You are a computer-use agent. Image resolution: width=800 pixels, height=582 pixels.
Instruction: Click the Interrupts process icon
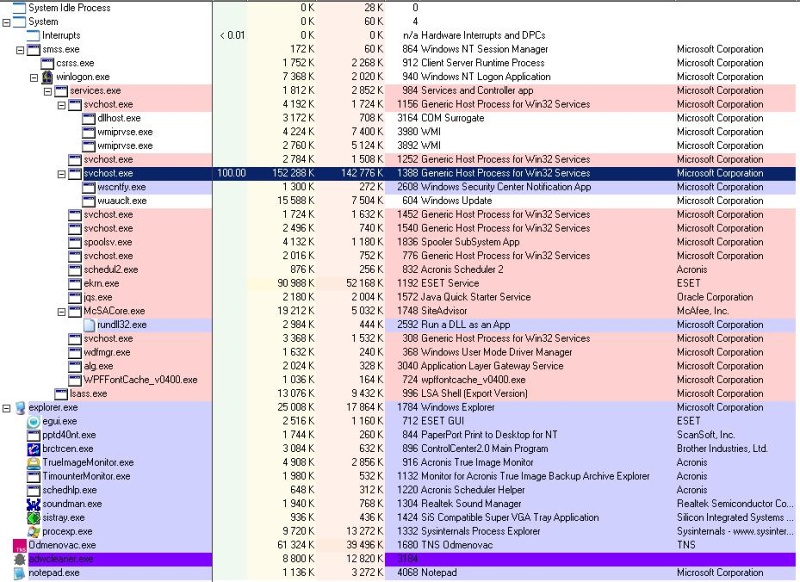(x=34, y=36)
